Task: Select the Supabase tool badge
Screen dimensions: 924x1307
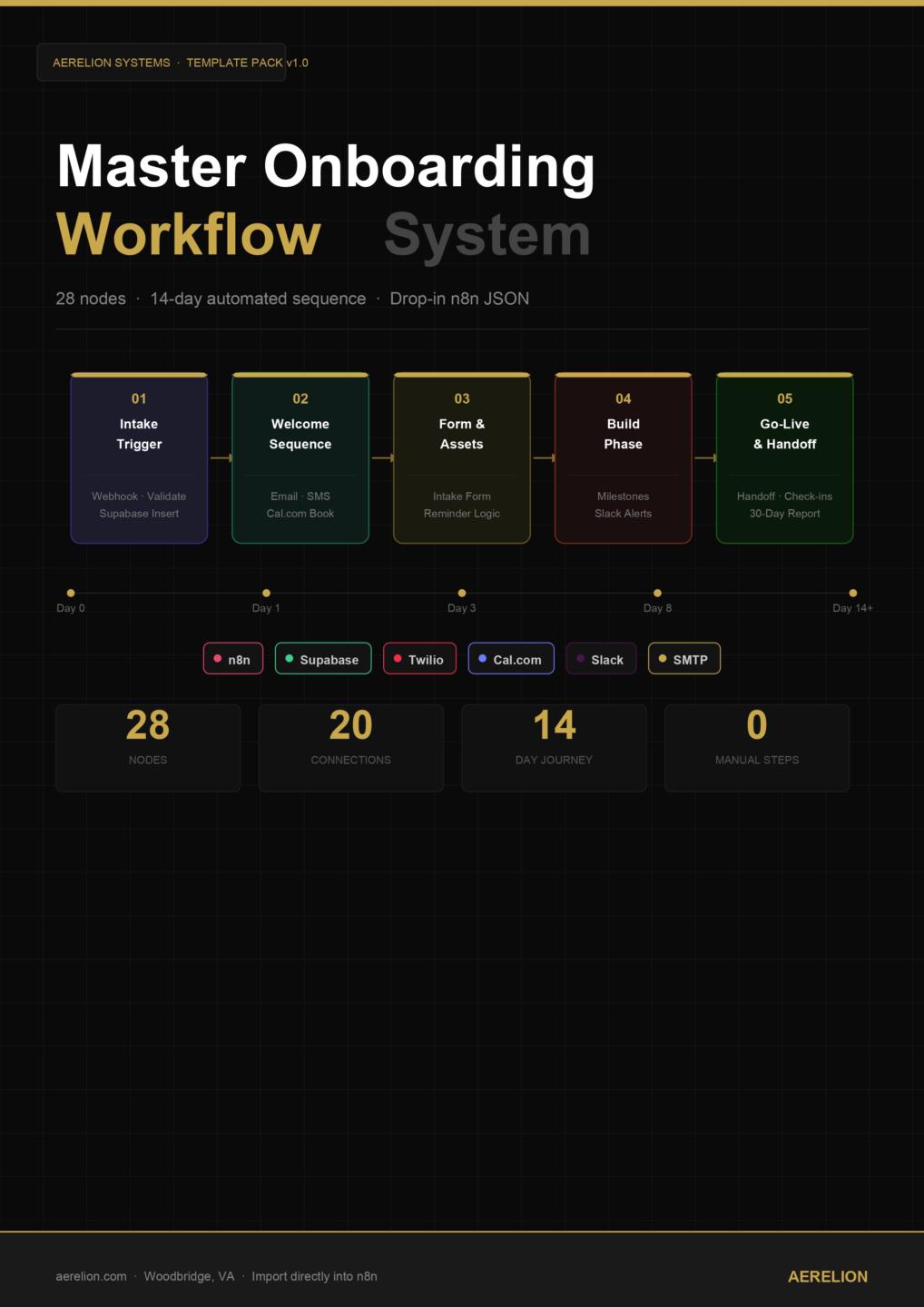Action: pyautogui.click(x=322, y=659)
